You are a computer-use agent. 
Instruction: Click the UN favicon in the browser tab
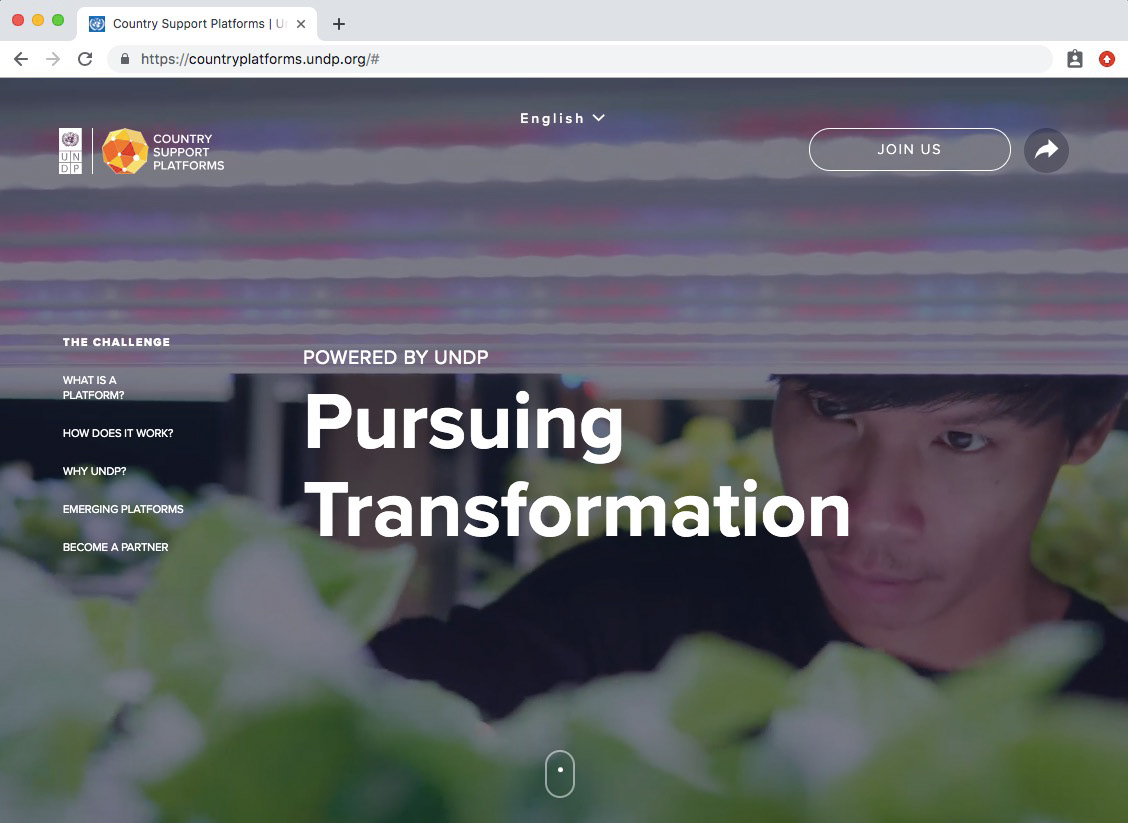96,24
